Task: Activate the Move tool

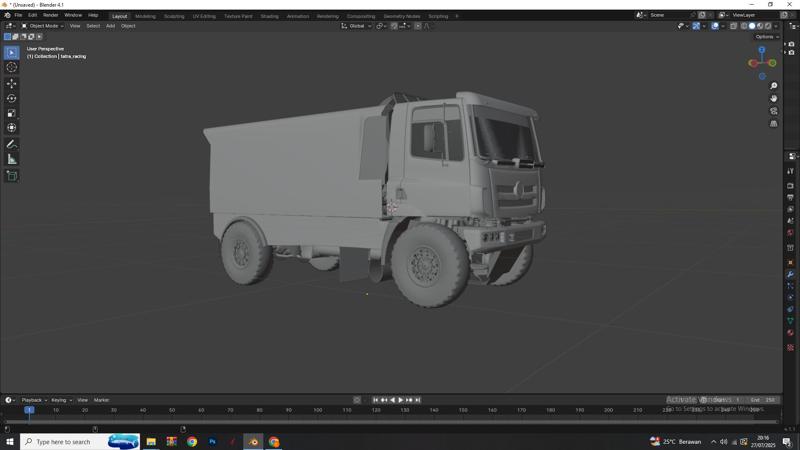Action: 12,83
